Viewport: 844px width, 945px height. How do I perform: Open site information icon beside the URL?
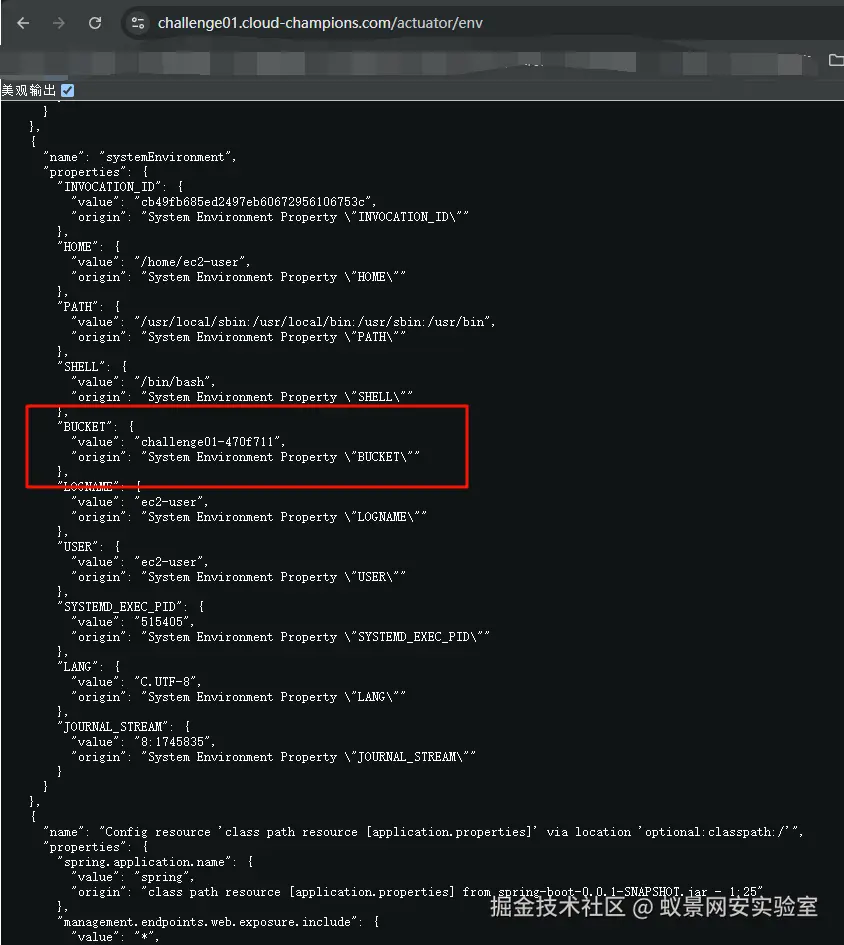click(138, 23)
